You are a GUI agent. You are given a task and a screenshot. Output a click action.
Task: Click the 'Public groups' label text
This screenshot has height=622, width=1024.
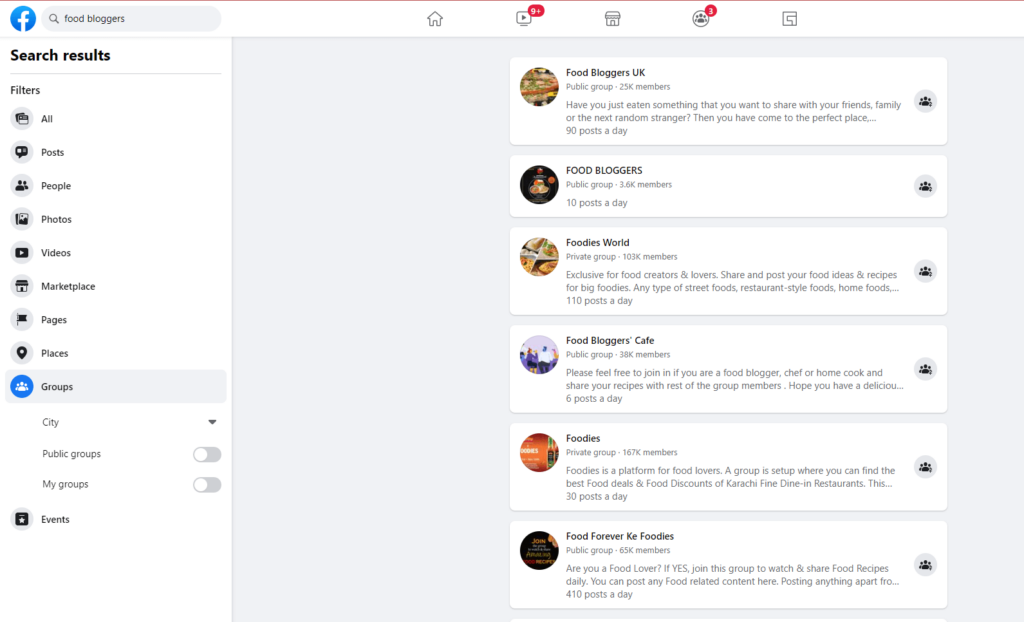click(71, 454)
